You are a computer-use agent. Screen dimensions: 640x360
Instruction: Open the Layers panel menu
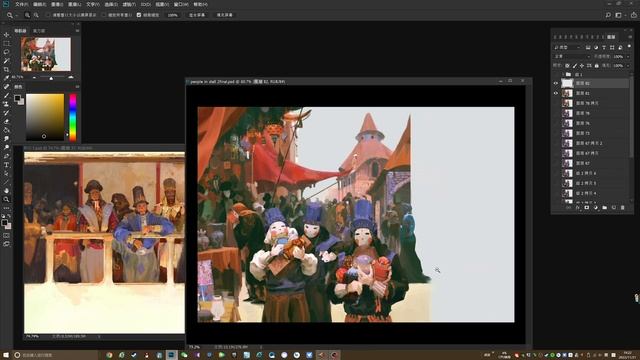pos(630,37)
